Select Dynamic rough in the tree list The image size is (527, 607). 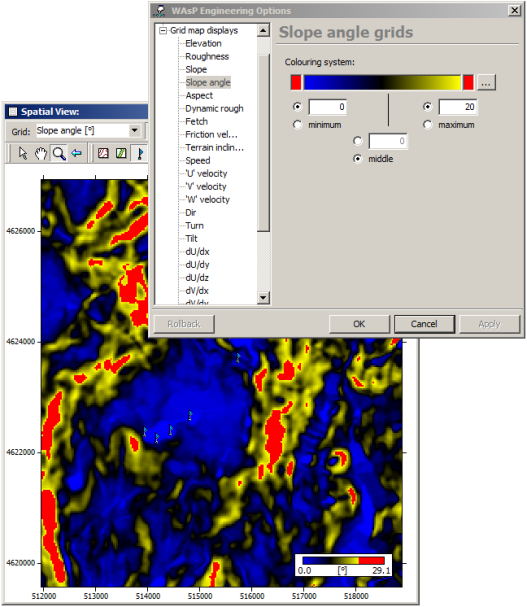click(214, 108)
